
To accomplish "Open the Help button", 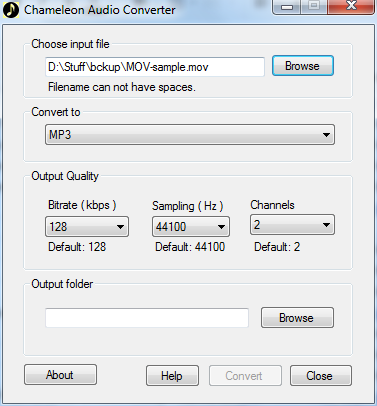I will [x=172, y=376].
